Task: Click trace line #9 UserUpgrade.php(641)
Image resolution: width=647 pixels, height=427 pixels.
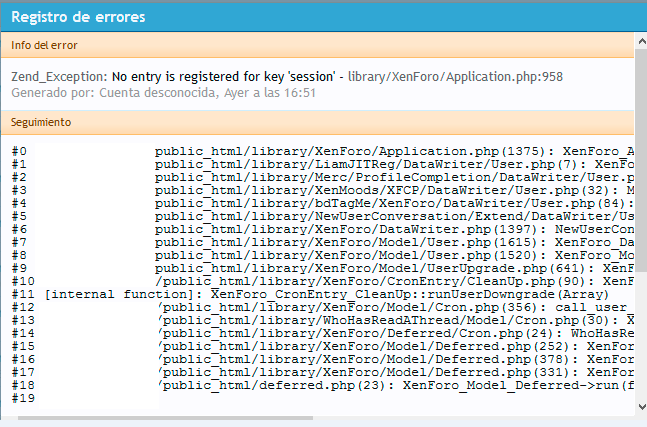Action: coord(390,268)
